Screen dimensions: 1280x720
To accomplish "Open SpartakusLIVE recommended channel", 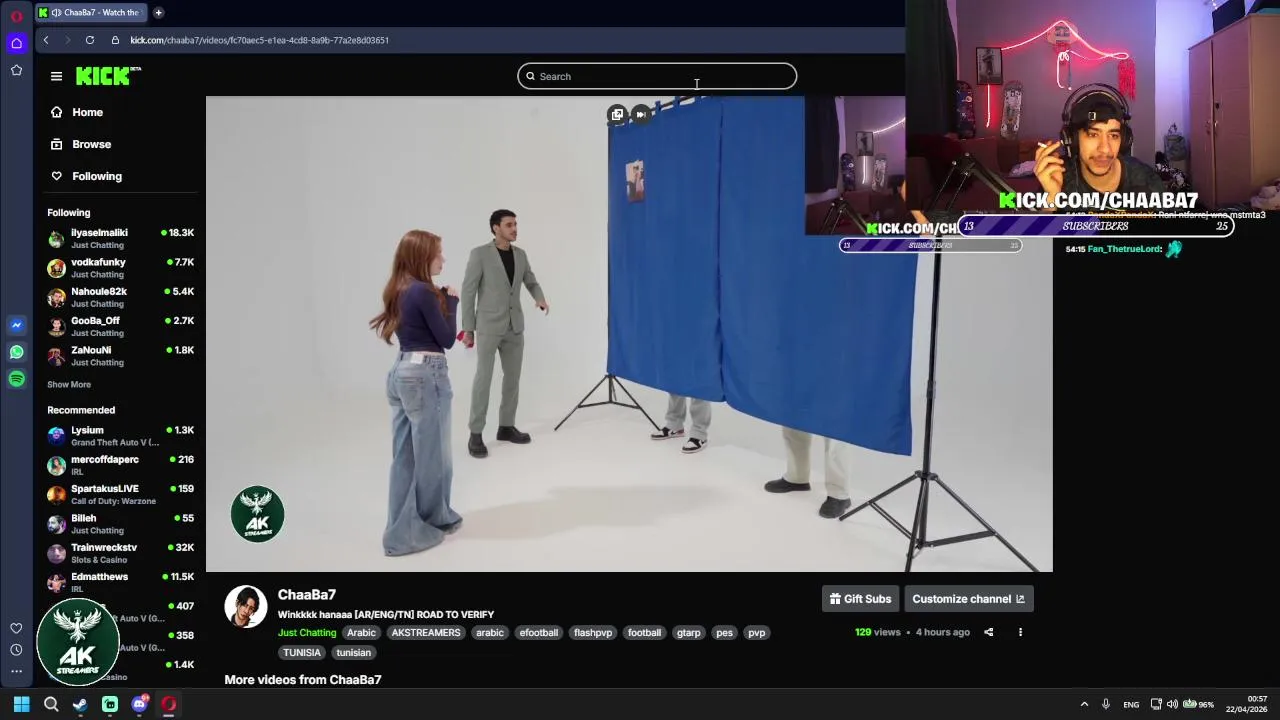I will [120, 494].
